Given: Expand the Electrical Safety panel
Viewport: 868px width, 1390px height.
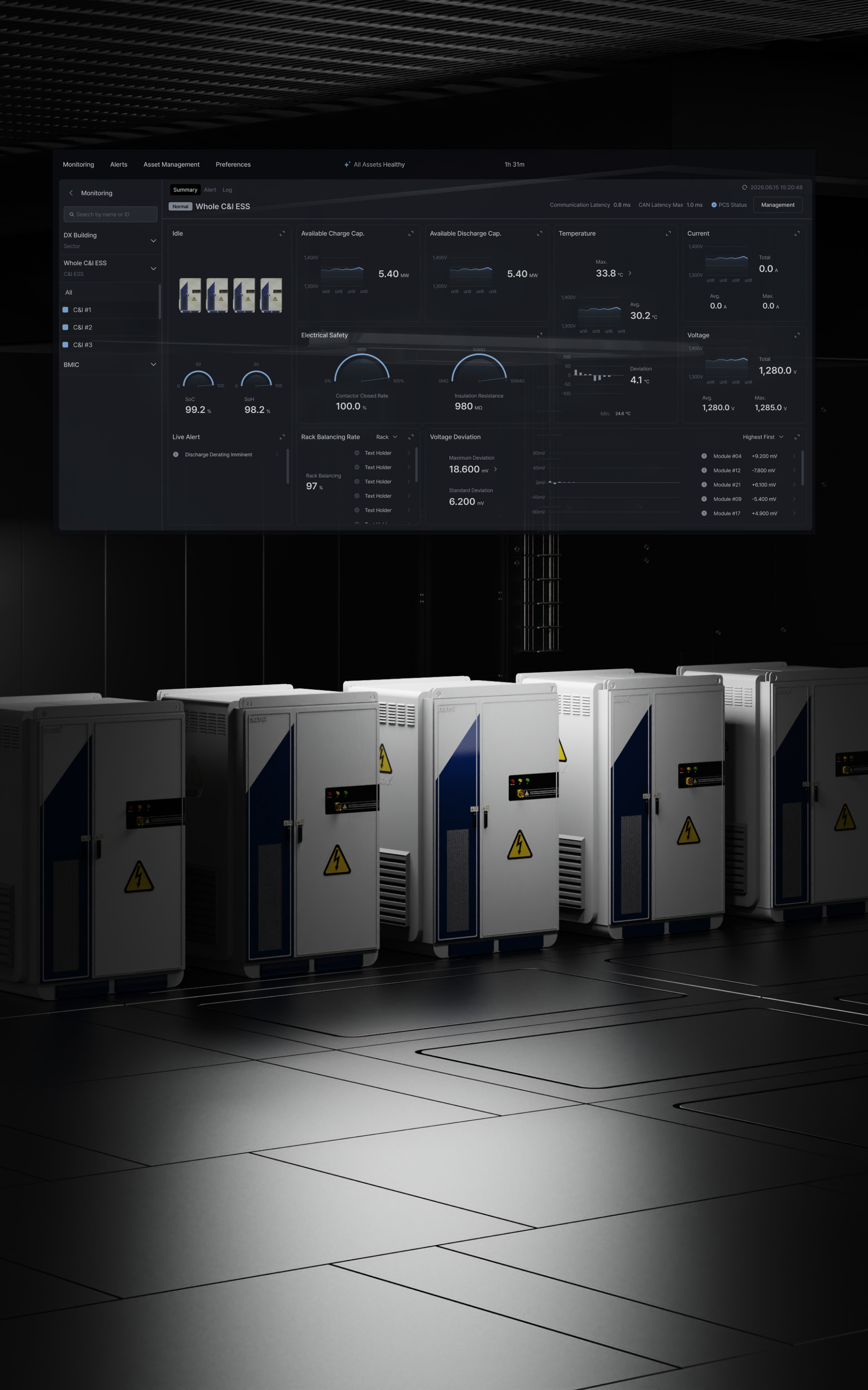Looking at the screenshot, I should coord(540,335).
